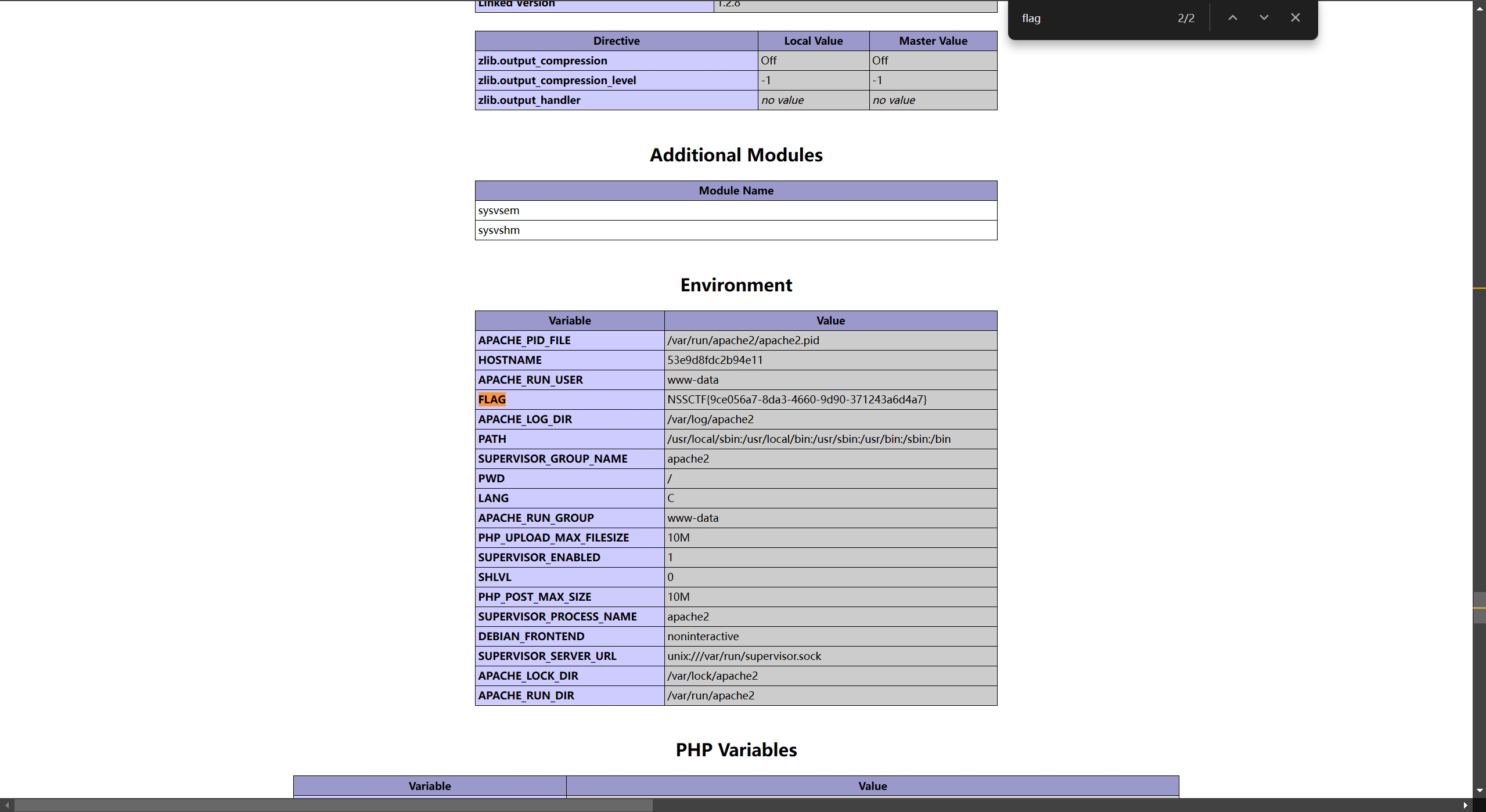
Task: Click APACHE_RUN_USER variable name
Action: coord(530,380)
